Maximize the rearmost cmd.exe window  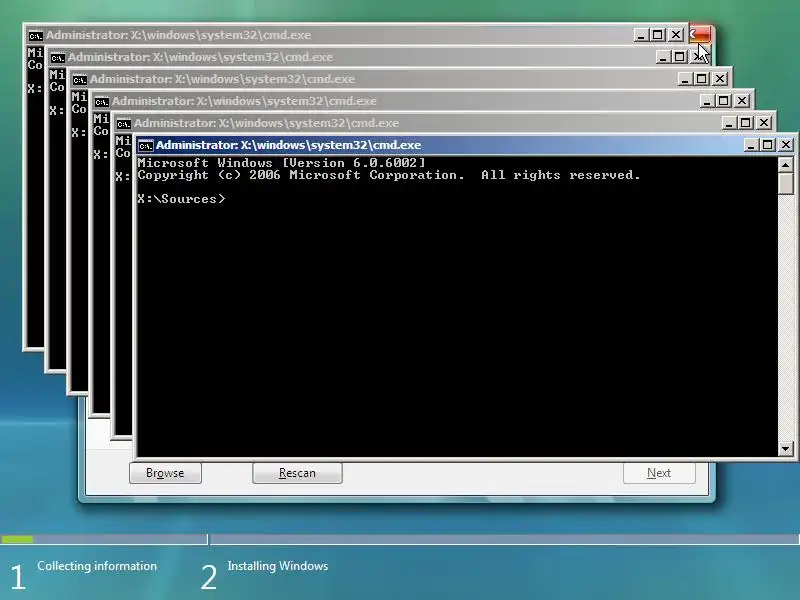(x=658, y=35)
